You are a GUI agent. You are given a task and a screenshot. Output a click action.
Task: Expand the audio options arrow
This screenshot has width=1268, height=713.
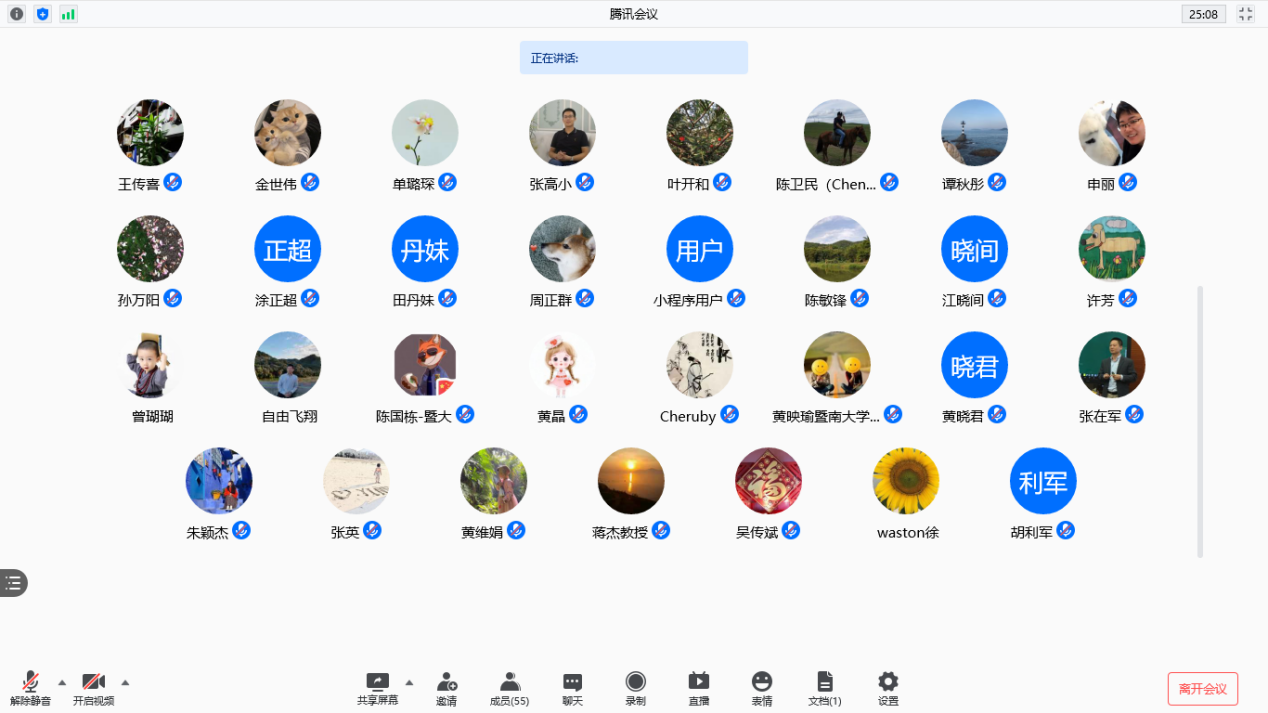62,683
